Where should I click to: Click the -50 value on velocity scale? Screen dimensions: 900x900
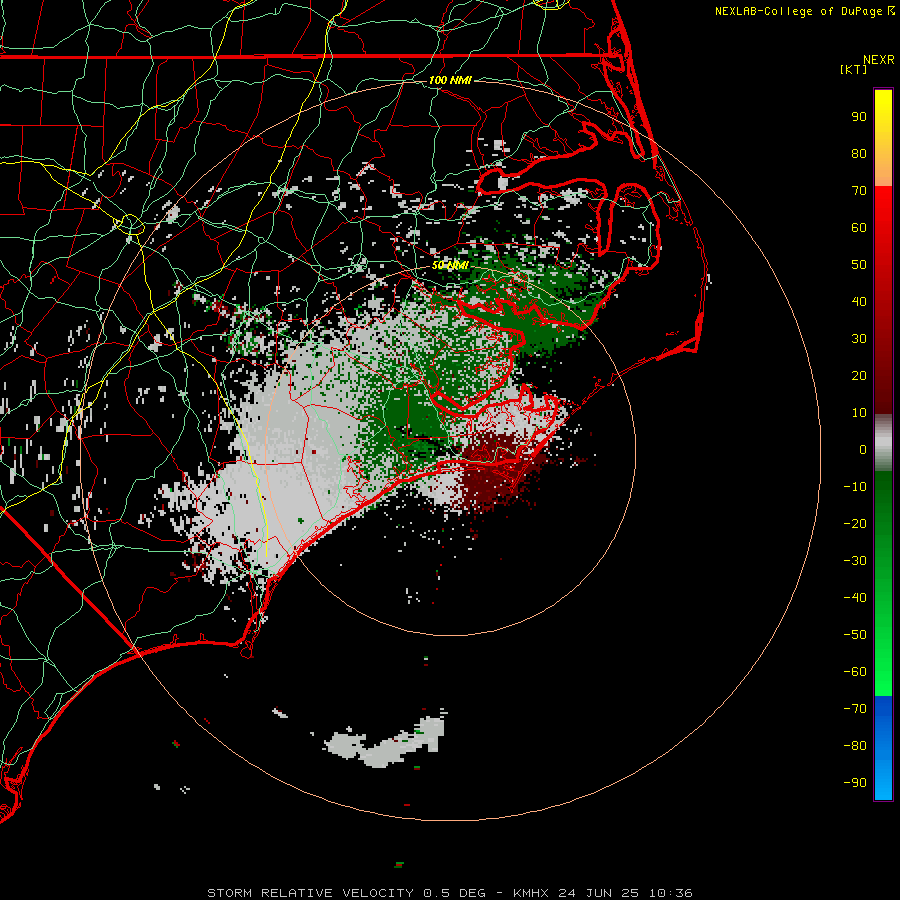(x=855, y=635)
